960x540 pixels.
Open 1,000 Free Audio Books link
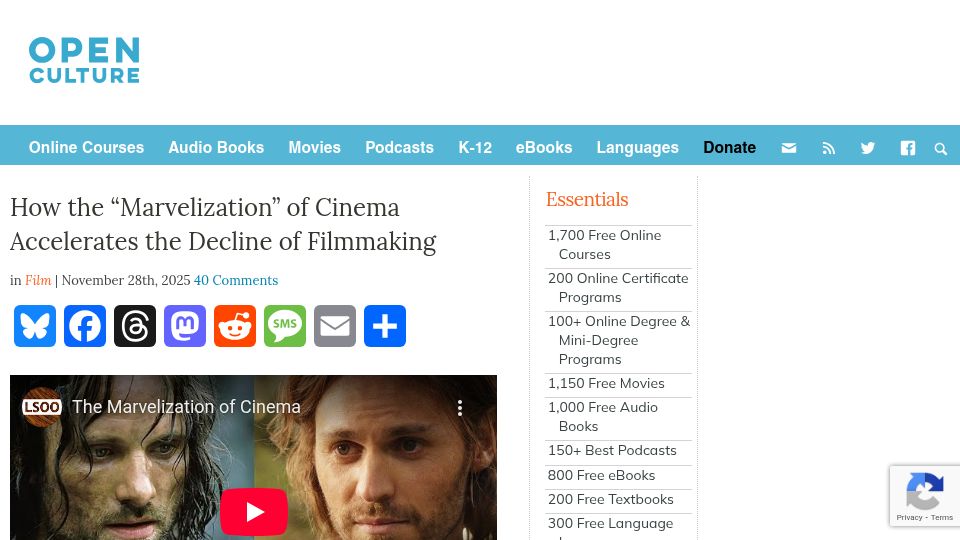(x=602, y=417)
